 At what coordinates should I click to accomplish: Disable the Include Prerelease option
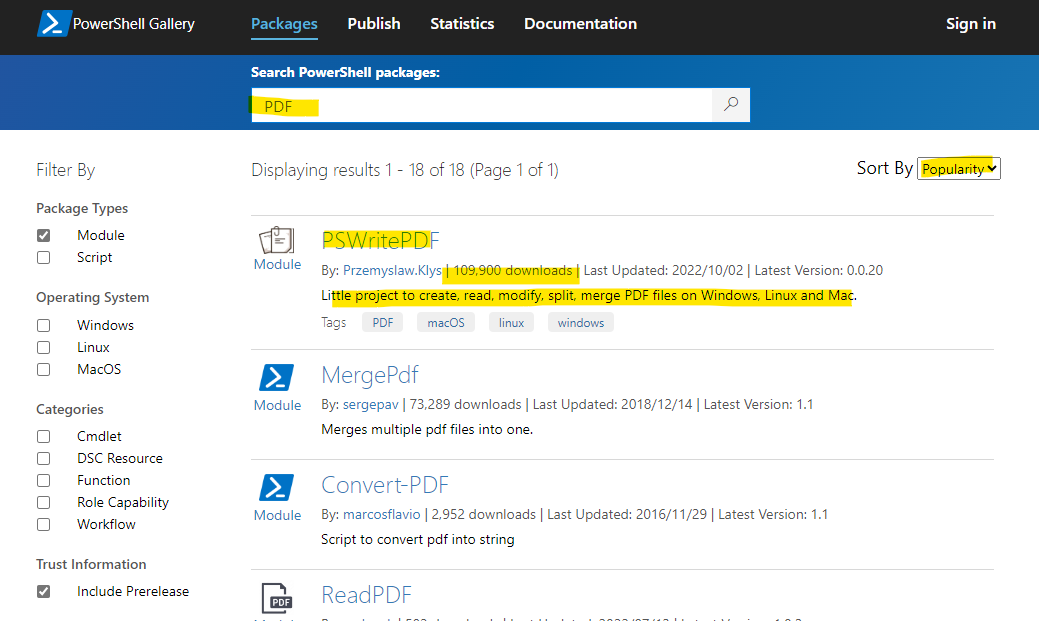click(43, 590)
